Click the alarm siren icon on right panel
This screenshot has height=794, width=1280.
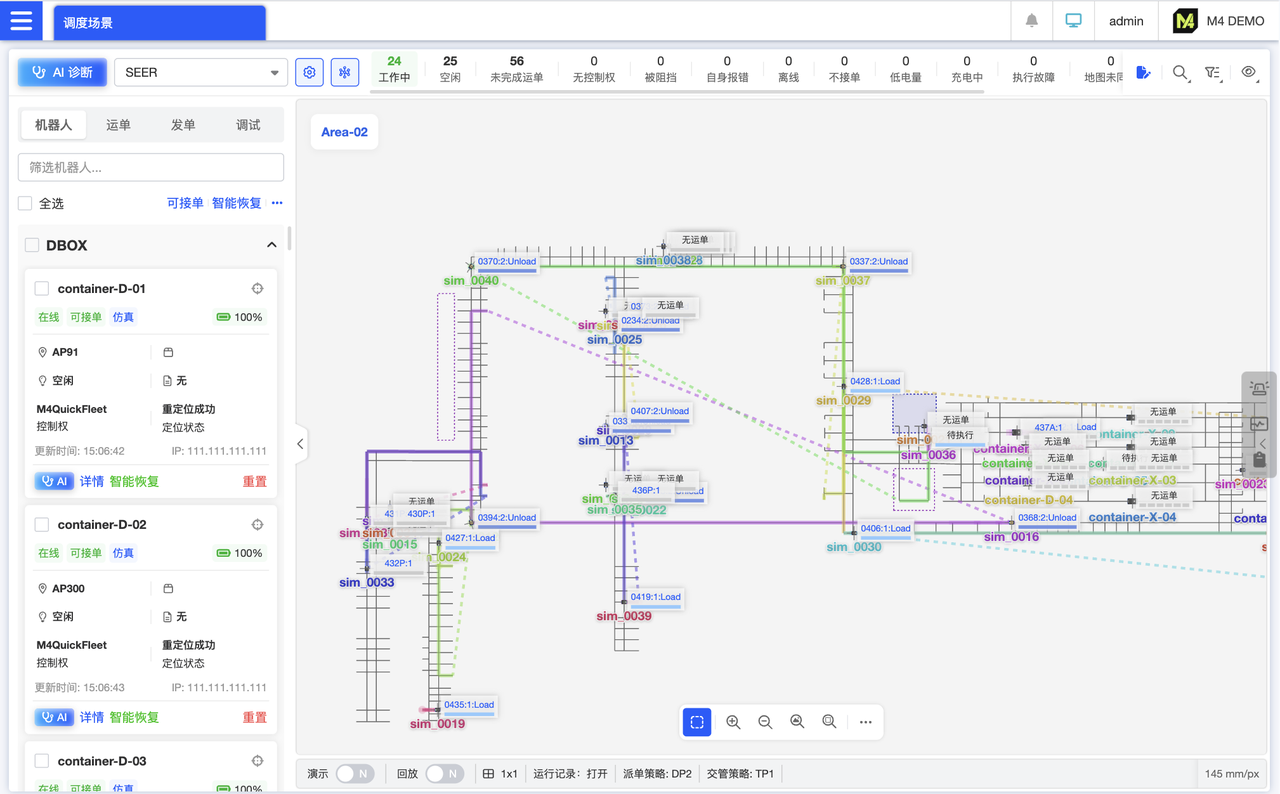pos(1259,389)
